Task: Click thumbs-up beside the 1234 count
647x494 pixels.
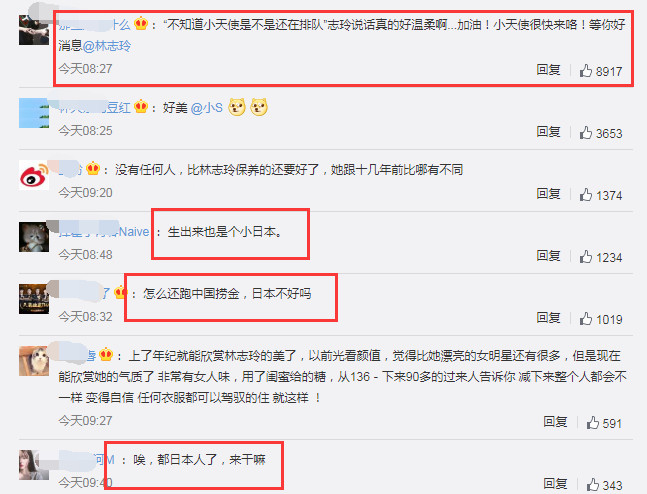Action: 586,257
